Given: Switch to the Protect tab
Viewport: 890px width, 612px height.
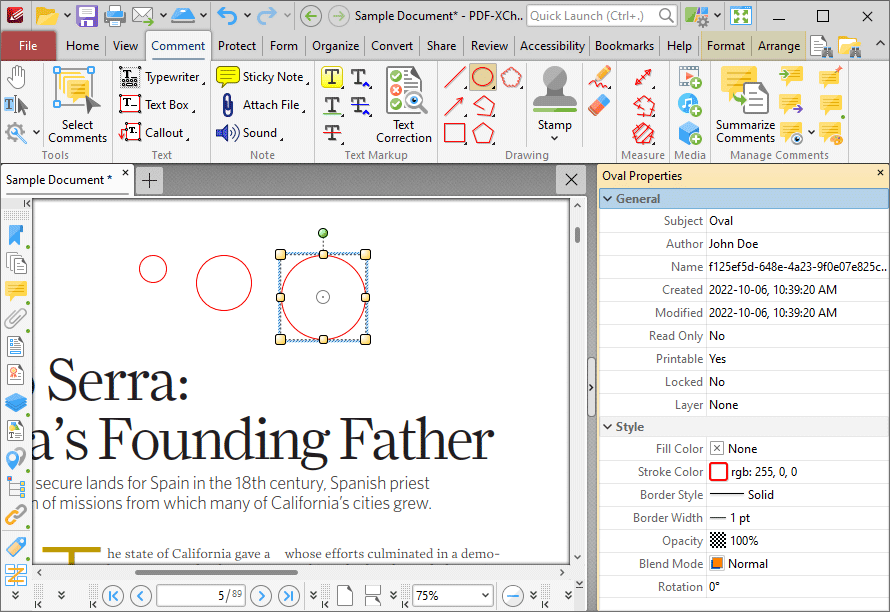Looking at the screenshot, I should 237,46.
